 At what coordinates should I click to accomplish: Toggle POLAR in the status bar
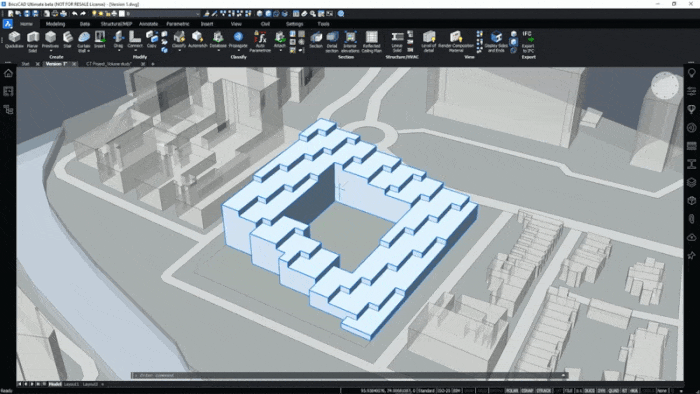click(512, 391)
